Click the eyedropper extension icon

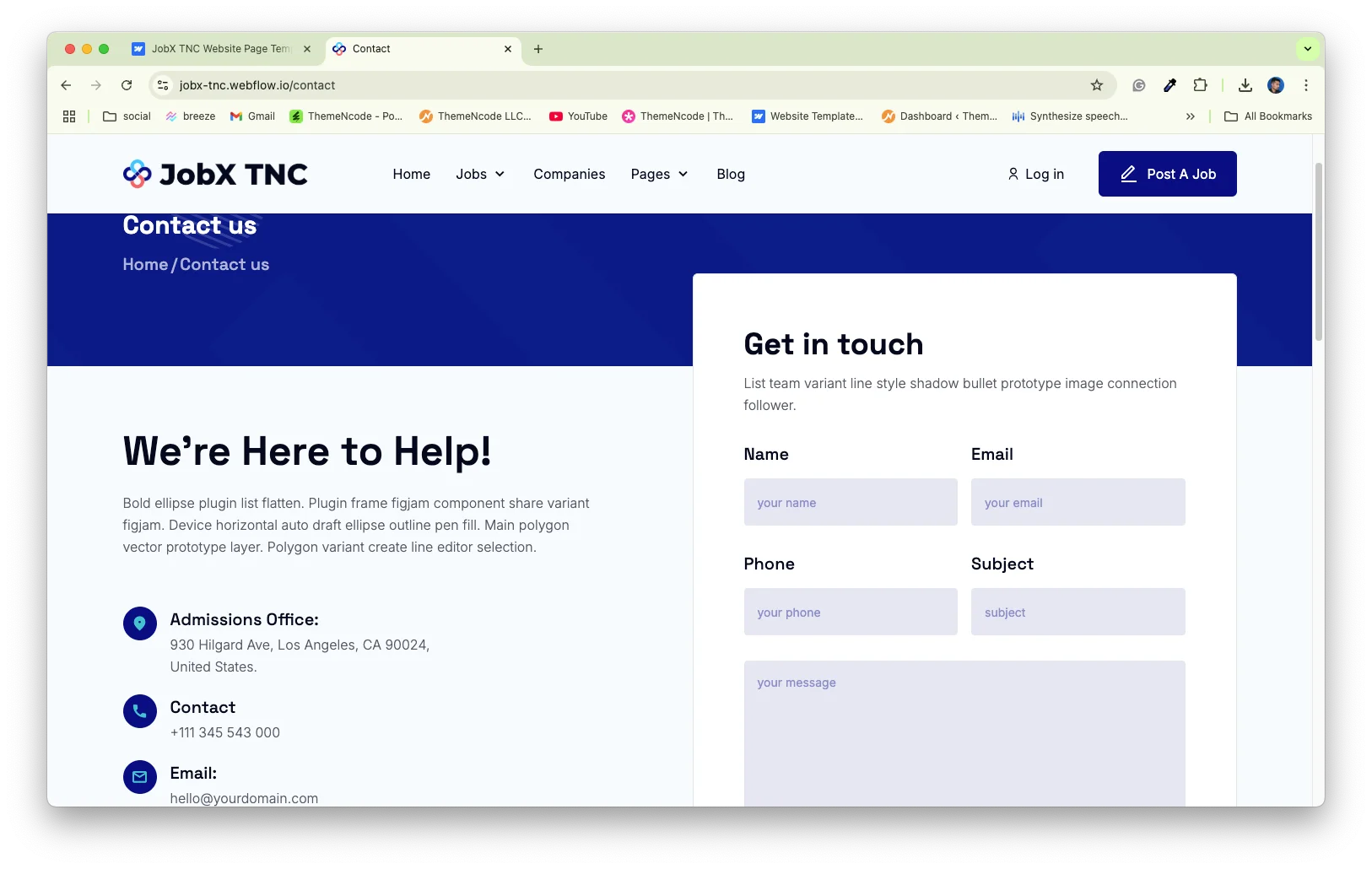[1169, 85]
